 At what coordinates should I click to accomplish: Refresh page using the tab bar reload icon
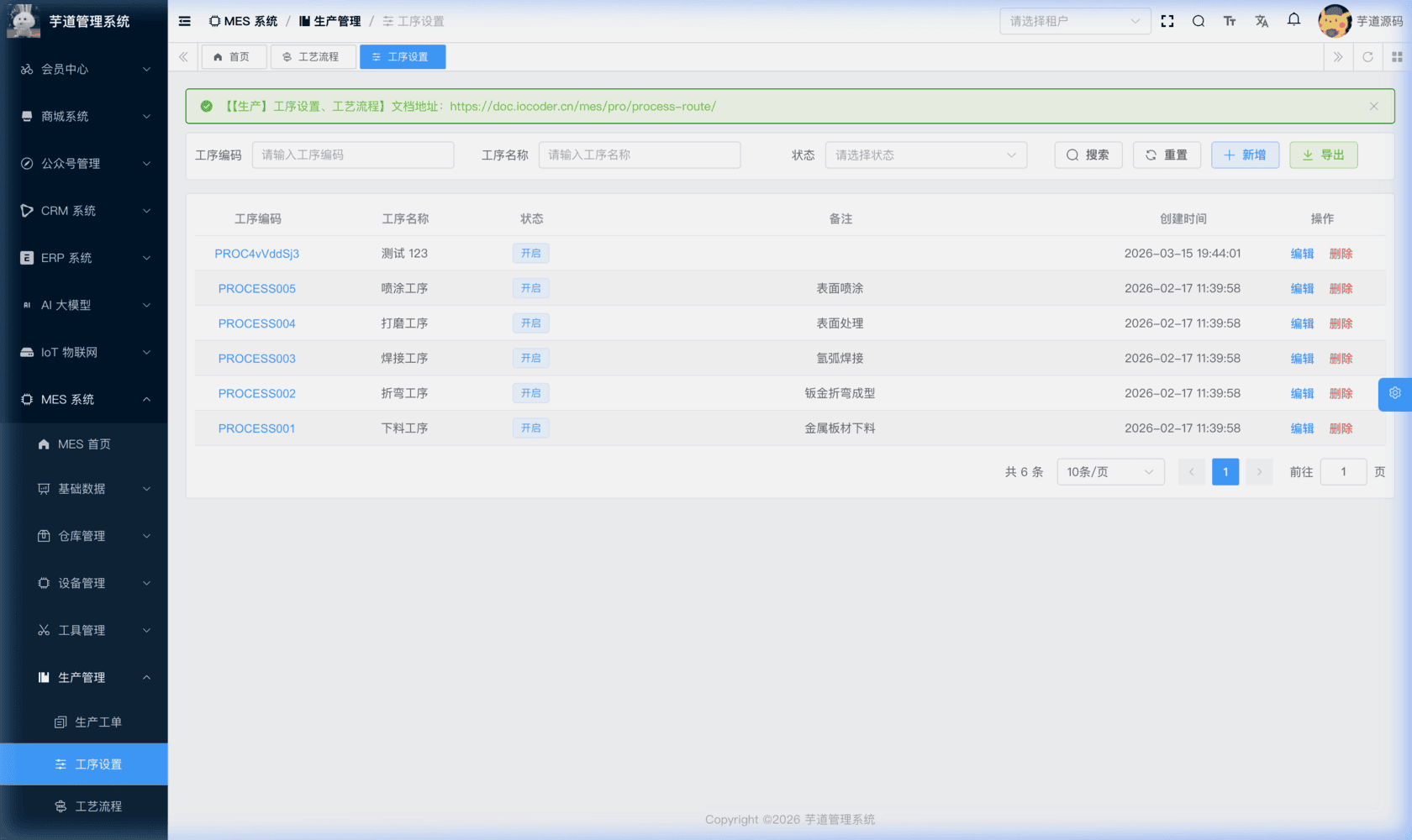pos(1367,57)
